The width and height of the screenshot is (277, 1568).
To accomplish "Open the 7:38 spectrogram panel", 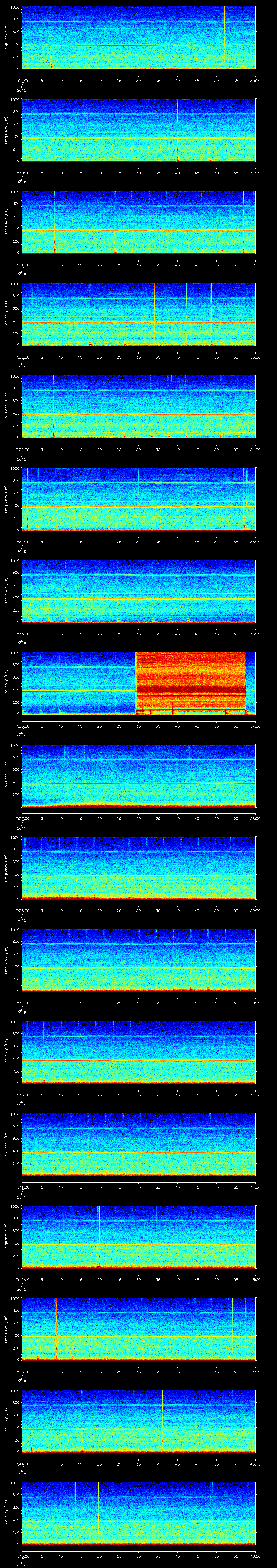I will coord(138,868).
